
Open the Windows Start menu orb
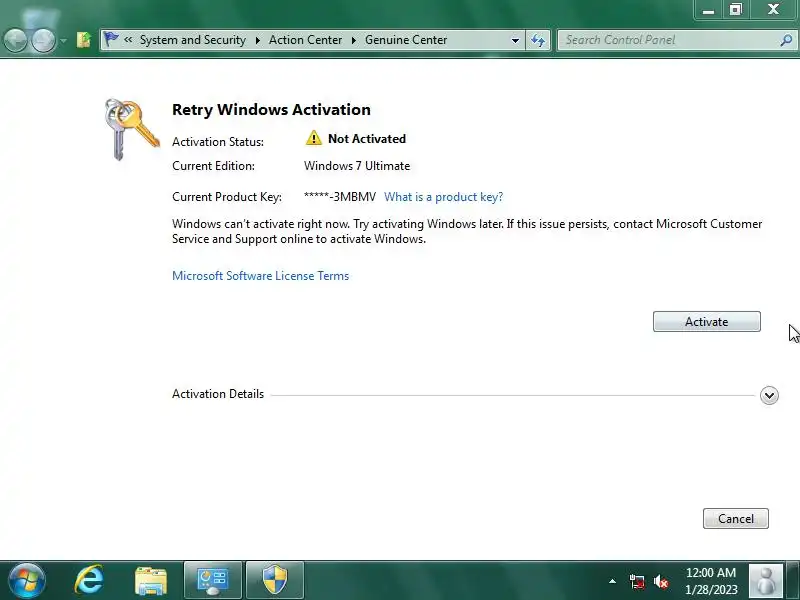[x=27, y=580]
